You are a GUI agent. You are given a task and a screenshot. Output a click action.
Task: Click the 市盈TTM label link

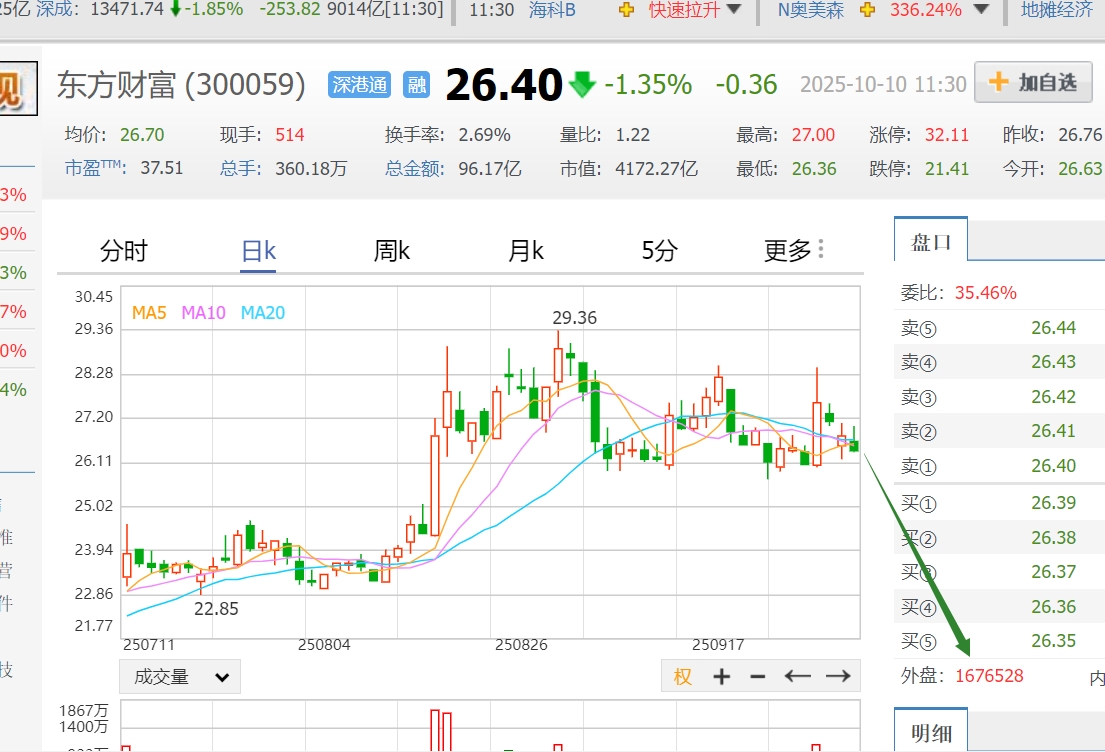pyautogui.click(x=95, y=168)
